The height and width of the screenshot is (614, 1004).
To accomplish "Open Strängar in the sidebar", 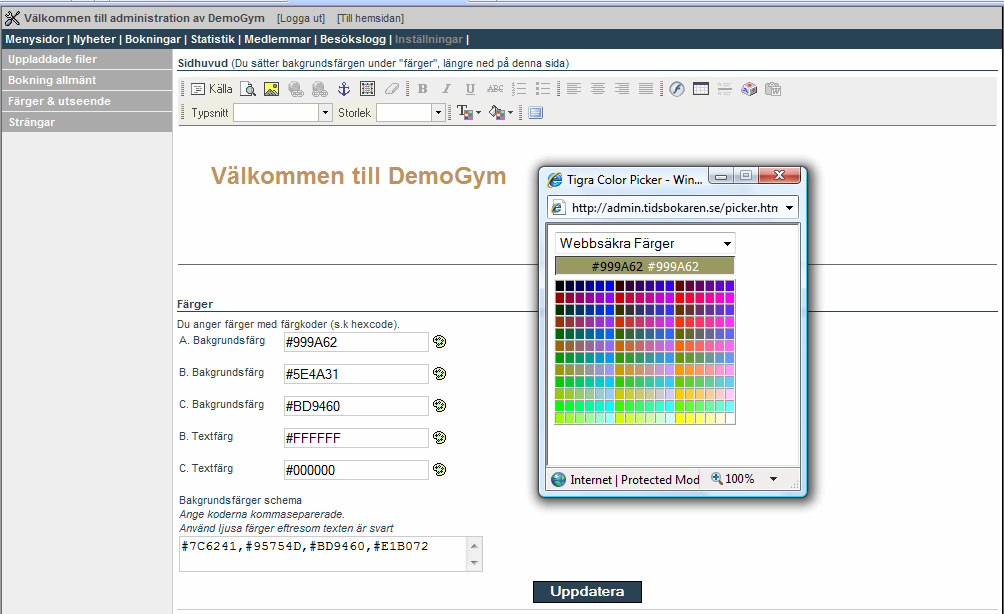I will (x=87, y=122).
